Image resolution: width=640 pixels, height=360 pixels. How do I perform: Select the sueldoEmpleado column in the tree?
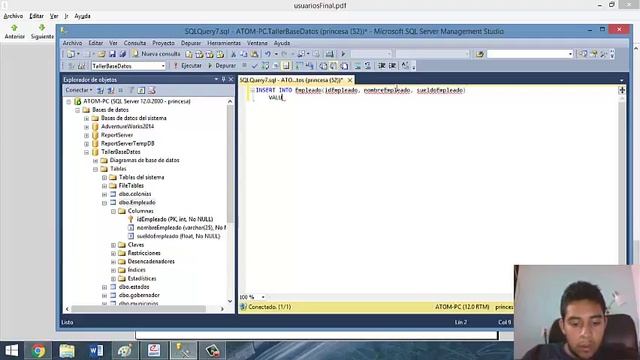(178, 236)
